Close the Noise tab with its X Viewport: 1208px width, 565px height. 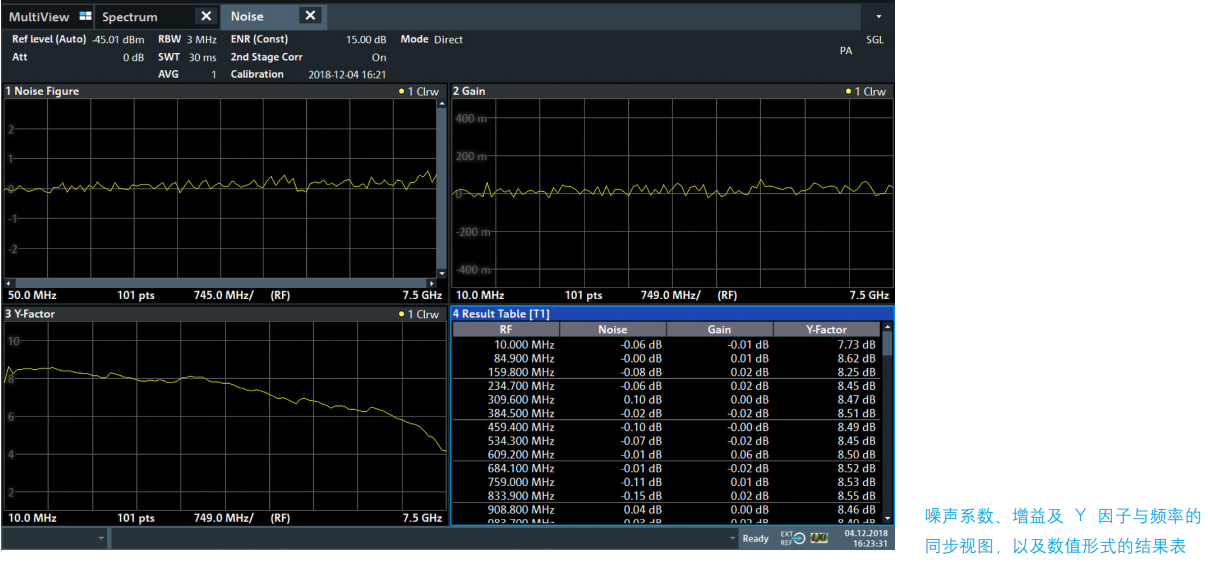[x=310, y=16]
